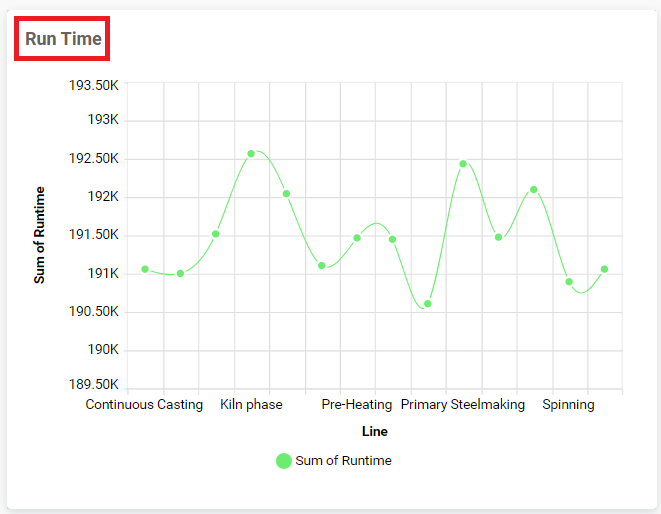Click the 192K y-axis tick label
The width and height of the screenshot is (661, 514).
point(103,197)
